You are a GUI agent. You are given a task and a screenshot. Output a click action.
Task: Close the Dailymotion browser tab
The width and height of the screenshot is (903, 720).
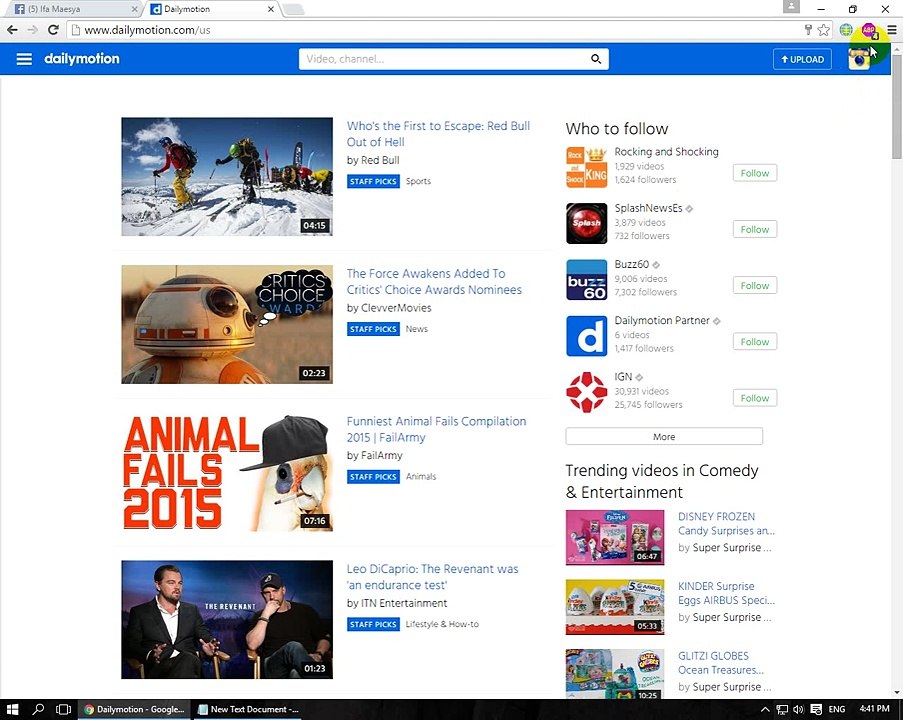[271, 9]
